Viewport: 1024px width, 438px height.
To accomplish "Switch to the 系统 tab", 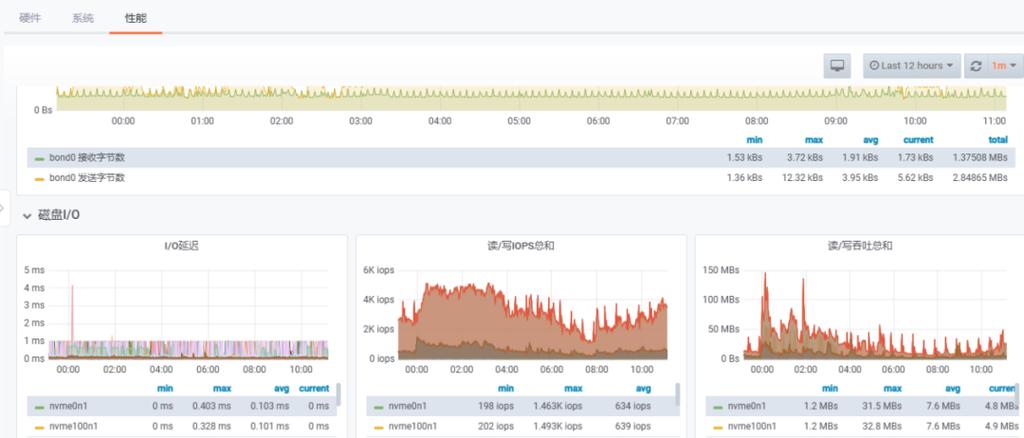I will pos(83,19).
